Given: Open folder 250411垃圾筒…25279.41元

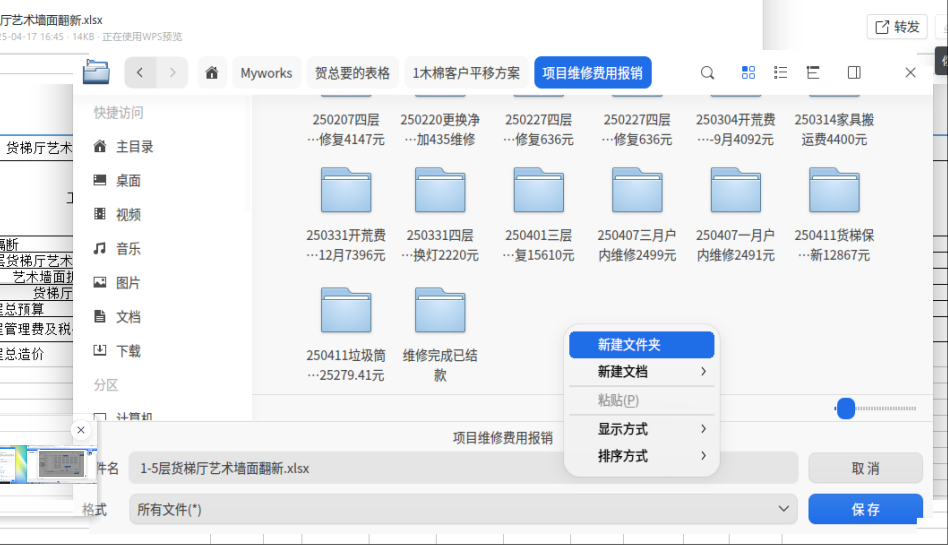Looking at the screenshot, I should point(346,335).
